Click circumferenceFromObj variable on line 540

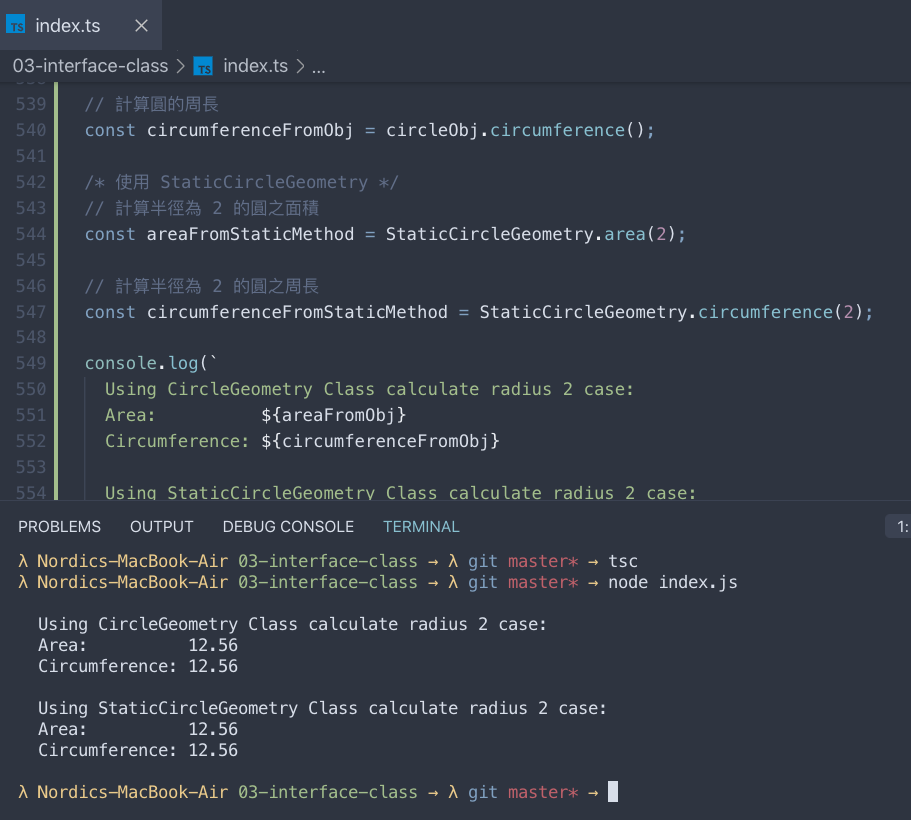coord(250,130)
